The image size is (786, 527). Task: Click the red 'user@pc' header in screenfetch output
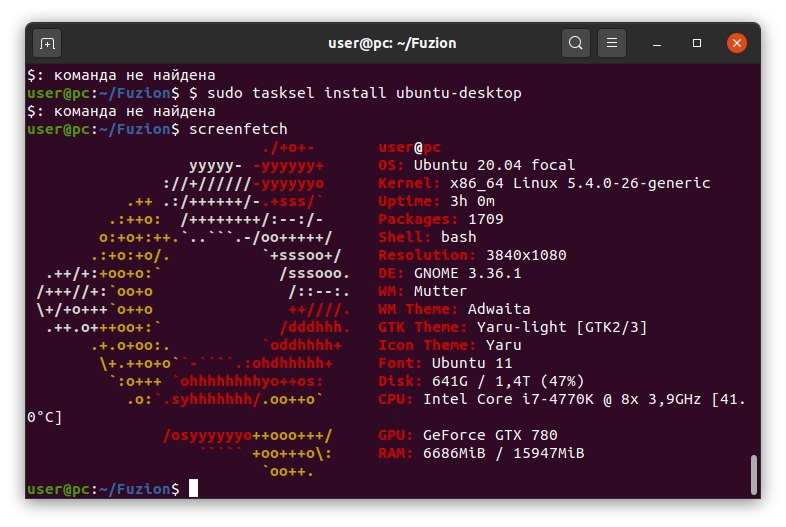409,147
